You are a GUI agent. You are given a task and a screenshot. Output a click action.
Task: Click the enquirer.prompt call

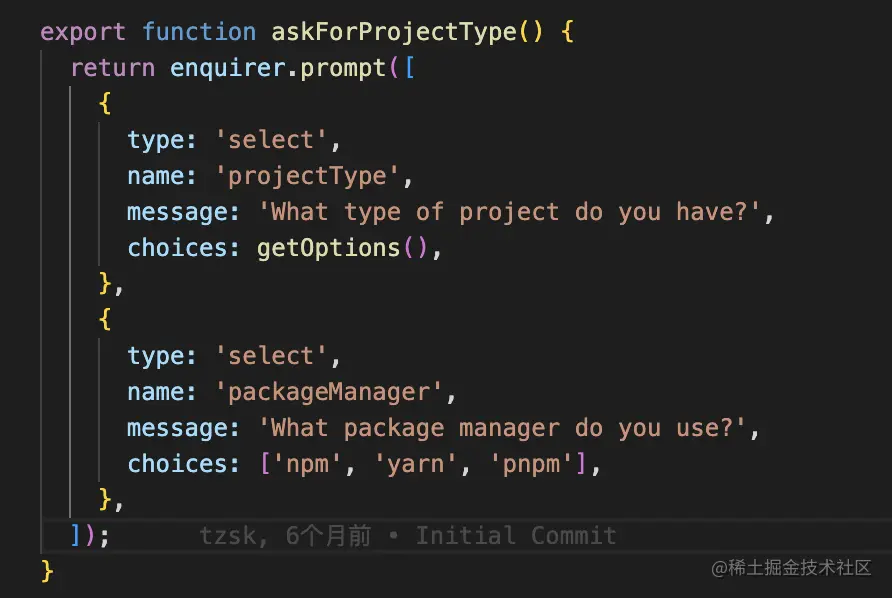[x=278, y=68]
